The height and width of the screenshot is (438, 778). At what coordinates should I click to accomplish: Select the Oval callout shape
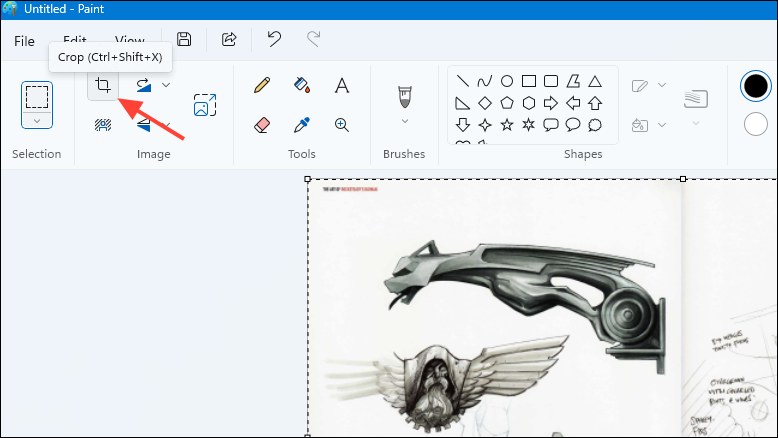click(573, 125)
